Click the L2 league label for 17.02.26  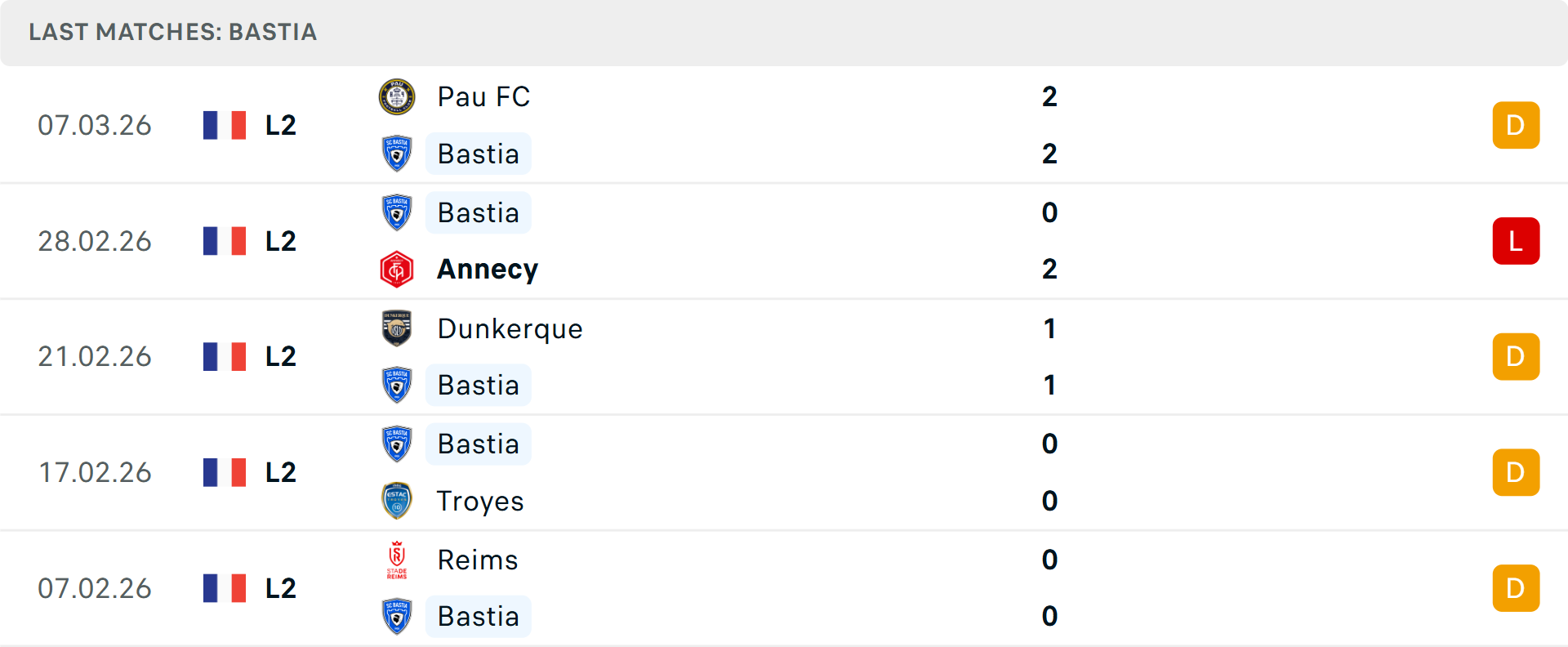[280, 472]
